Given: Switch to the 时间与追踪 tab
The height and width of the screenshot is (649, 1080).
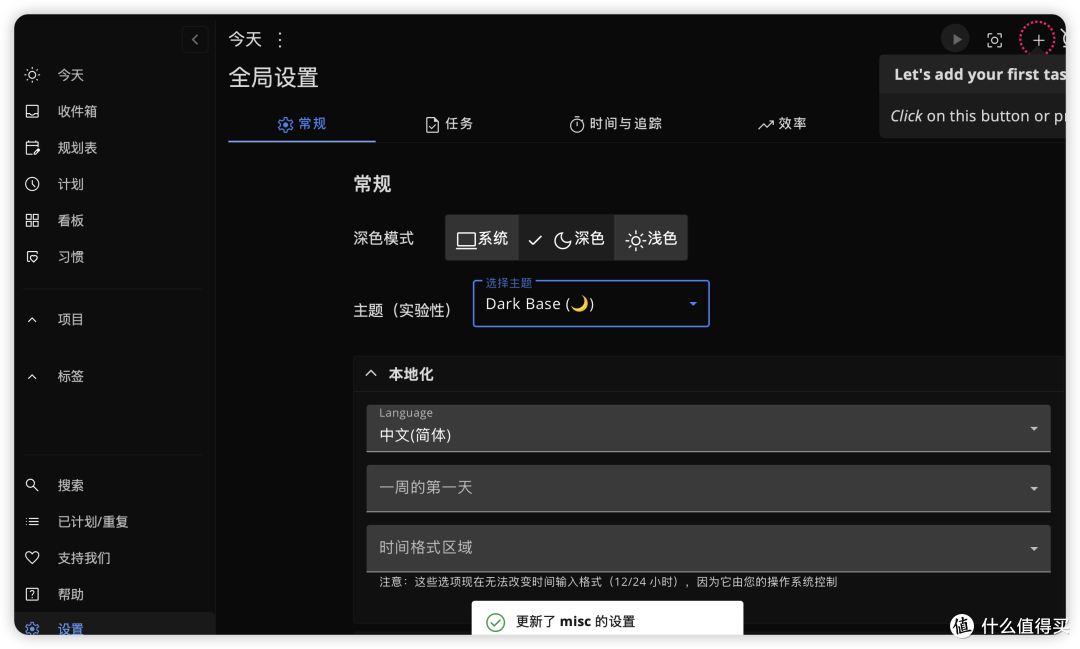Looking at the screenshot, I should click(616, 124).
